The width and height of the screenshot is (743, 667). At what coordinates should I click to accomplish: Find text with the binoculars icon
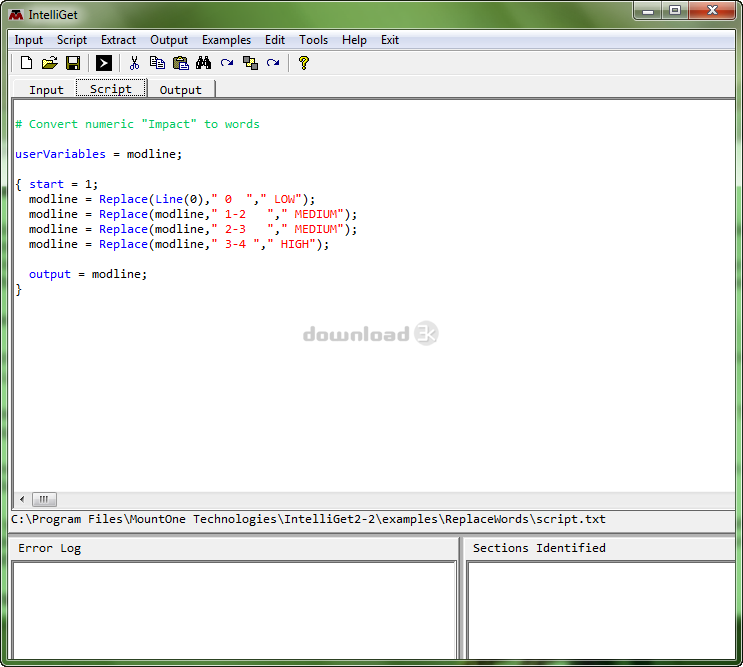tap(204, 63)
